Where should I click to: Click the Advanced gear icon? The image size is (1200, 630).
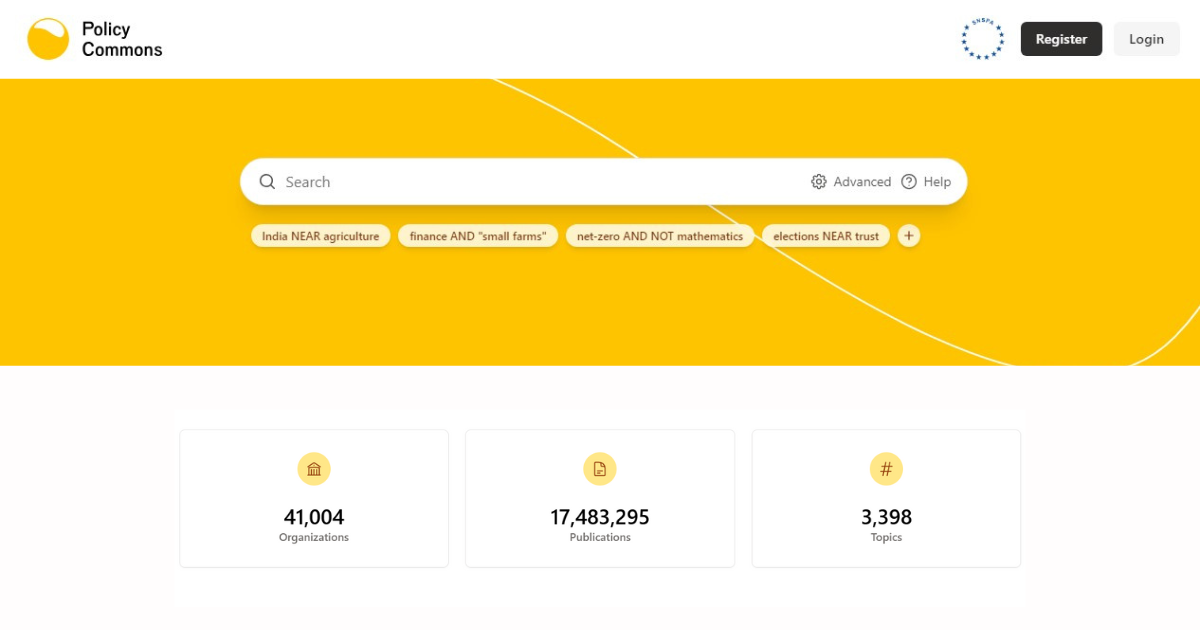819,182
